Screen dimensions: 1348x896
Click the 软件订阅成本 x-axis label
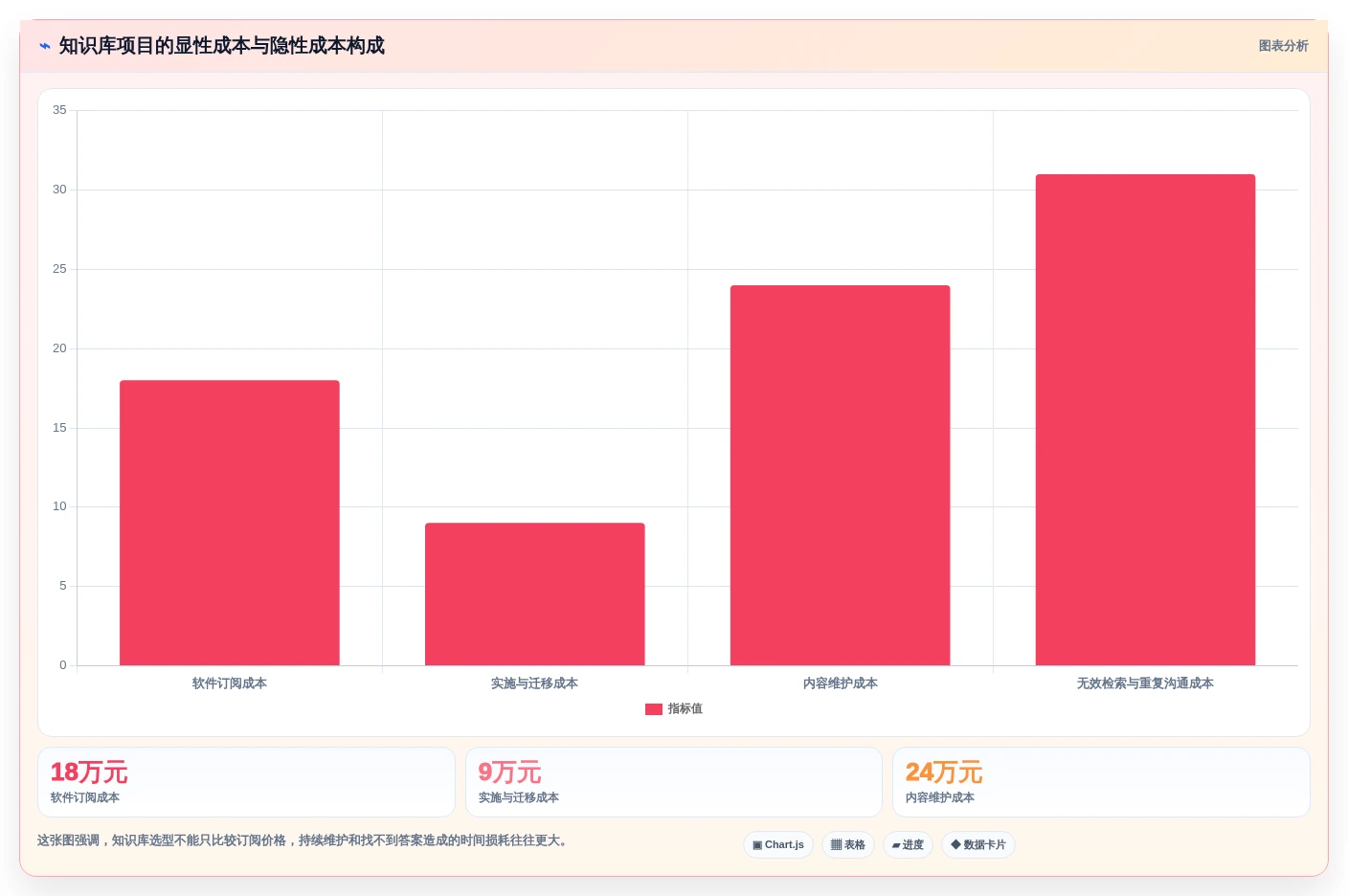tap(230, 683)
